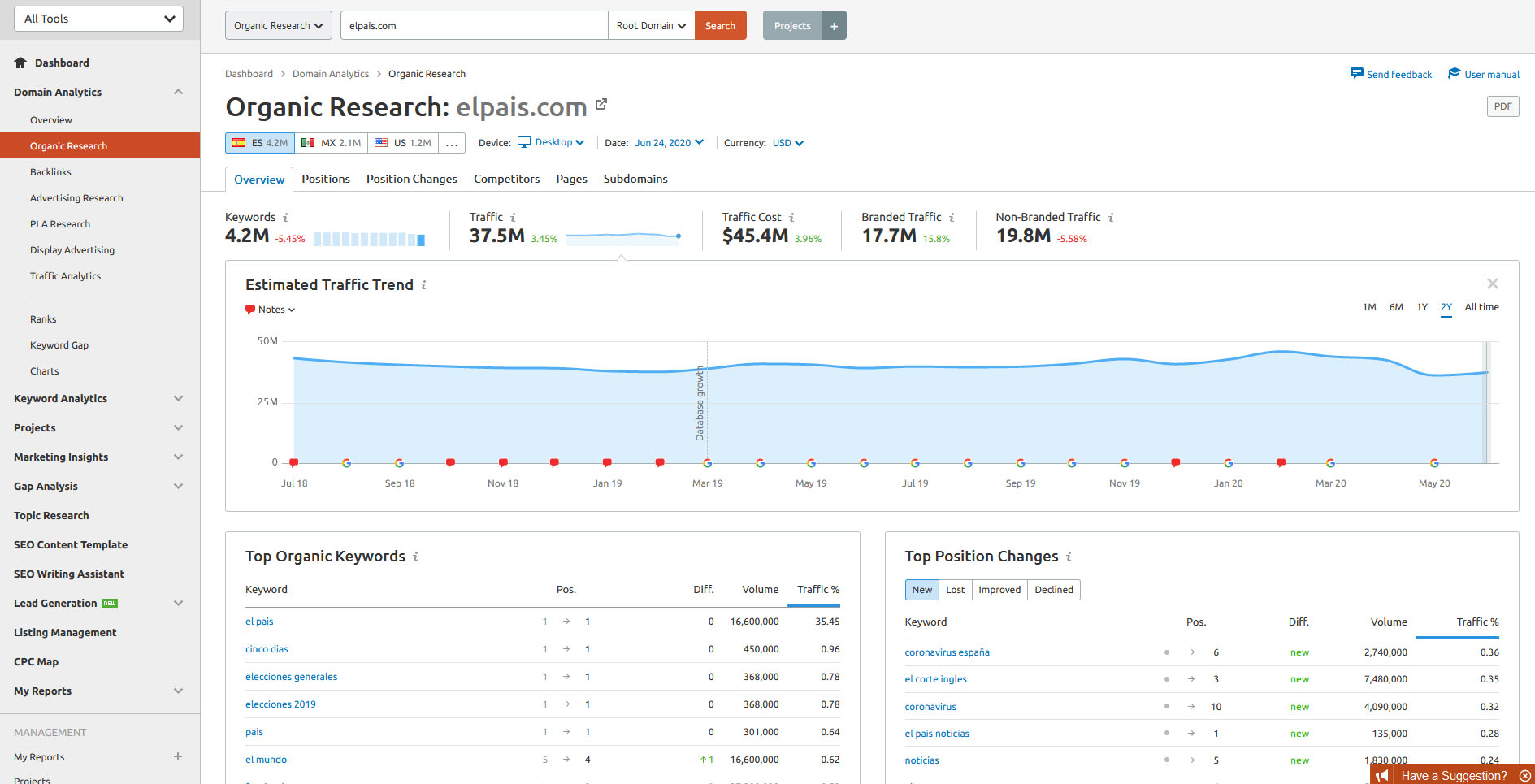Click the info icon beside Traffic Cost
Viewport: 1535px width, 784px height.
pyautogui.click(x=791, y=218)
